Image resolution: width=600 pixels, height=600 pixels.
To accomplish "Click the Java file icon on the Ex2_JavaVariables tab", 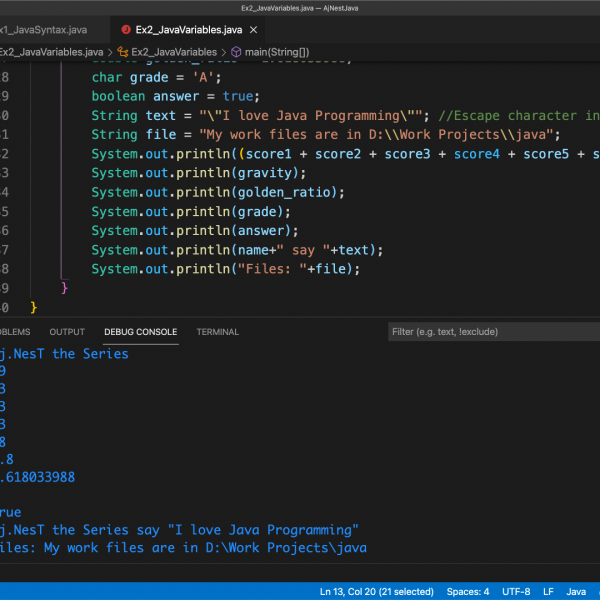I will 126,29.
